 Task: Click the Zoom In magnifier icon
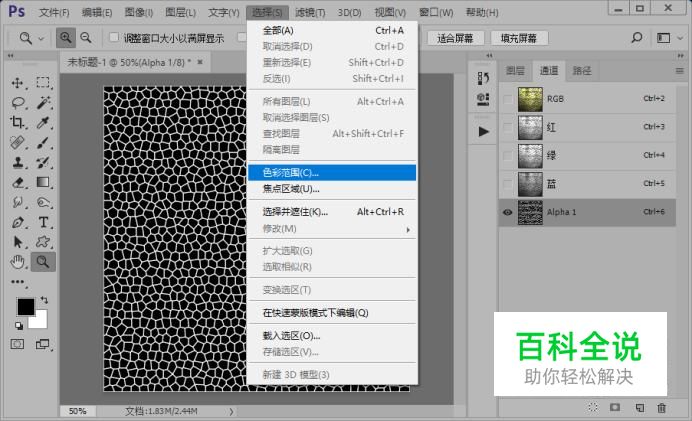tap(66, 38)
